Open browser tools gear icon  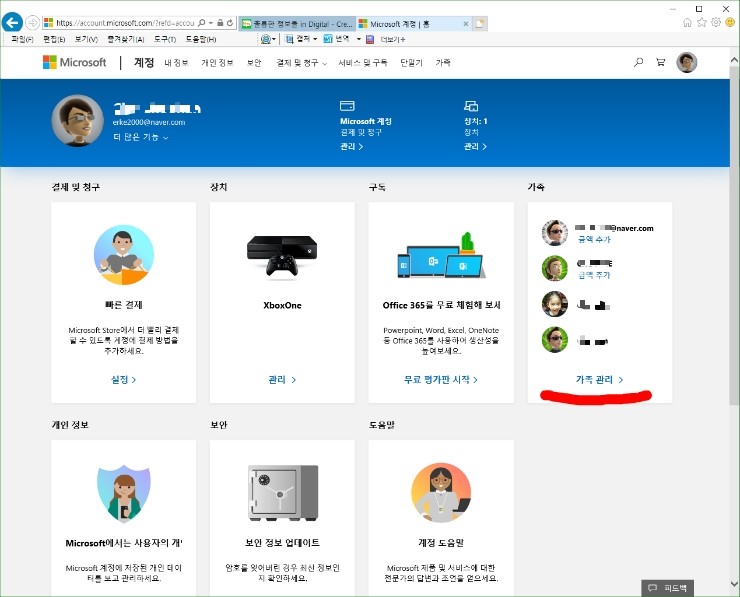716,22
